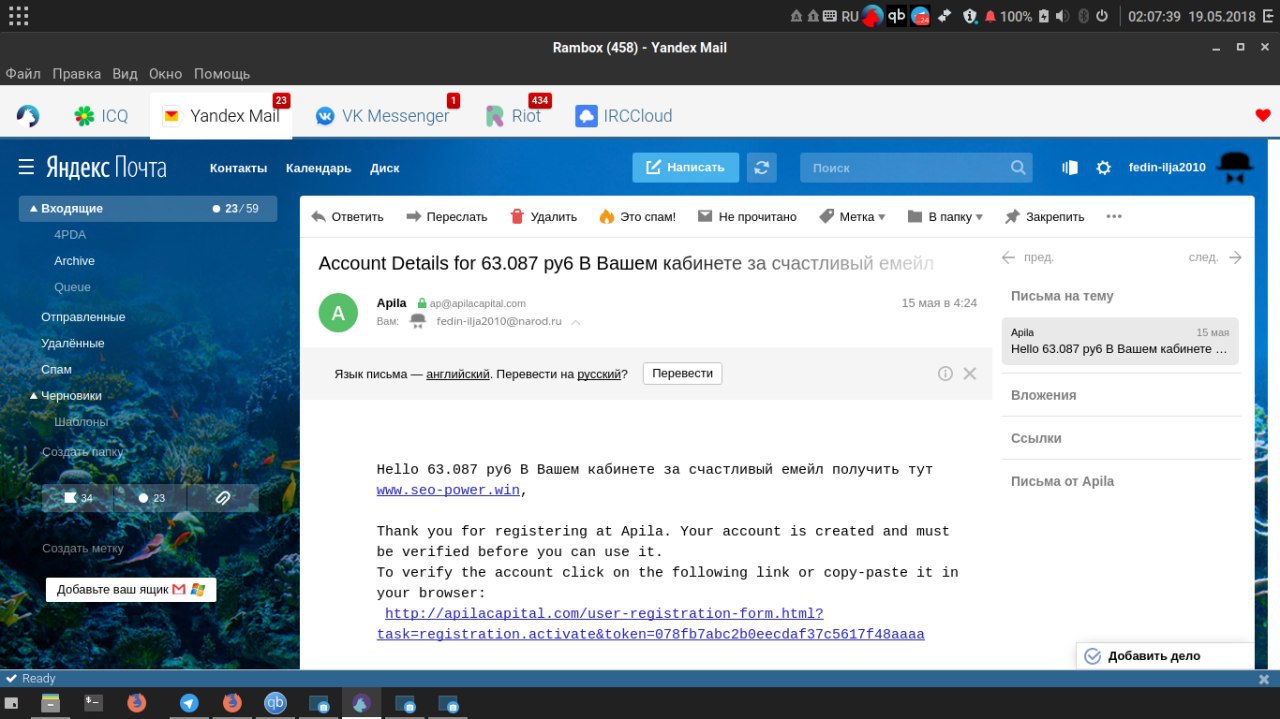Switch to the Yandex Mail tab

tap(221, 116)
